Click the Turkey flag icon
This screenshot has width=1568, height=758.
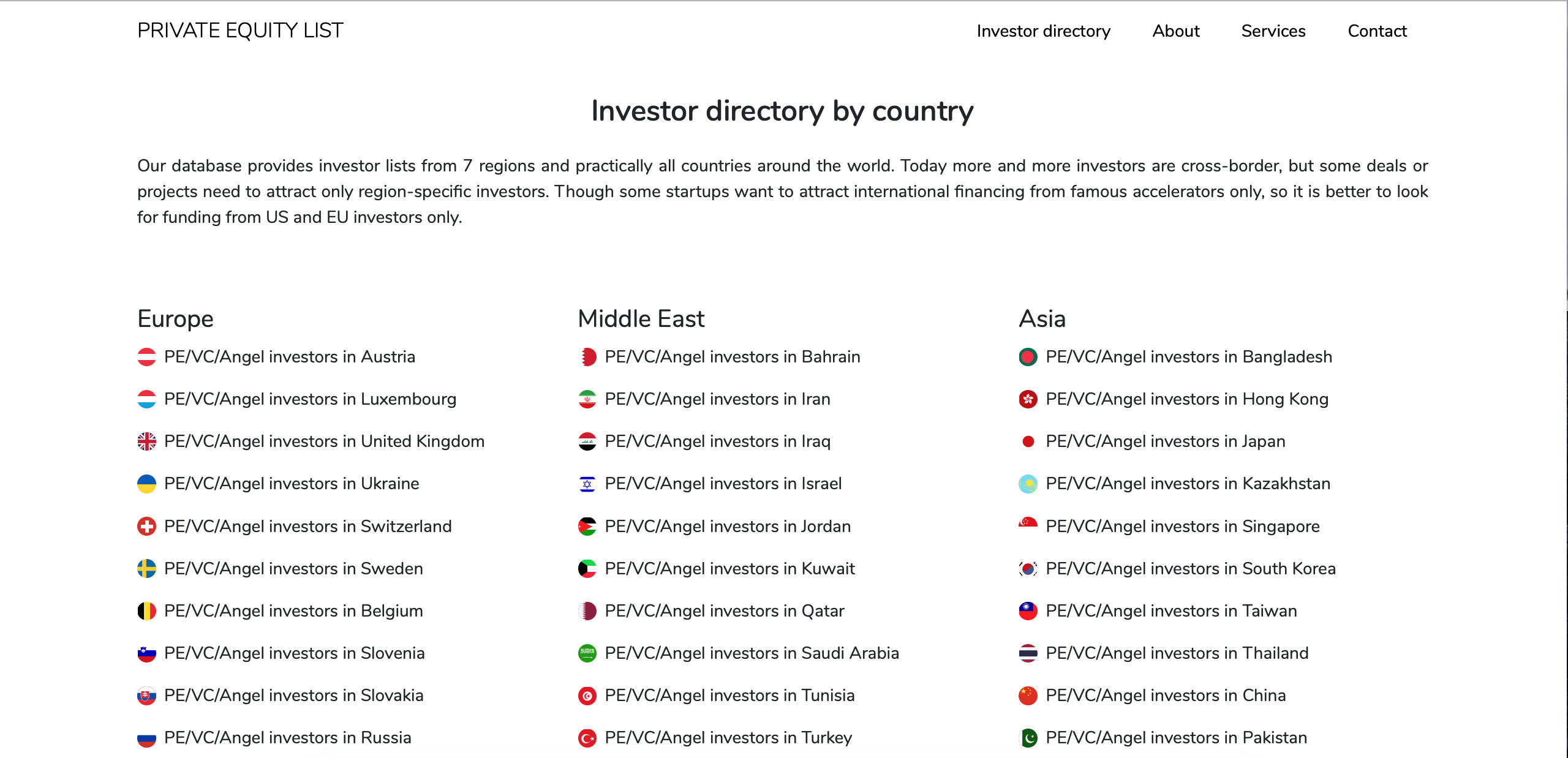click(x=587, y=738)
